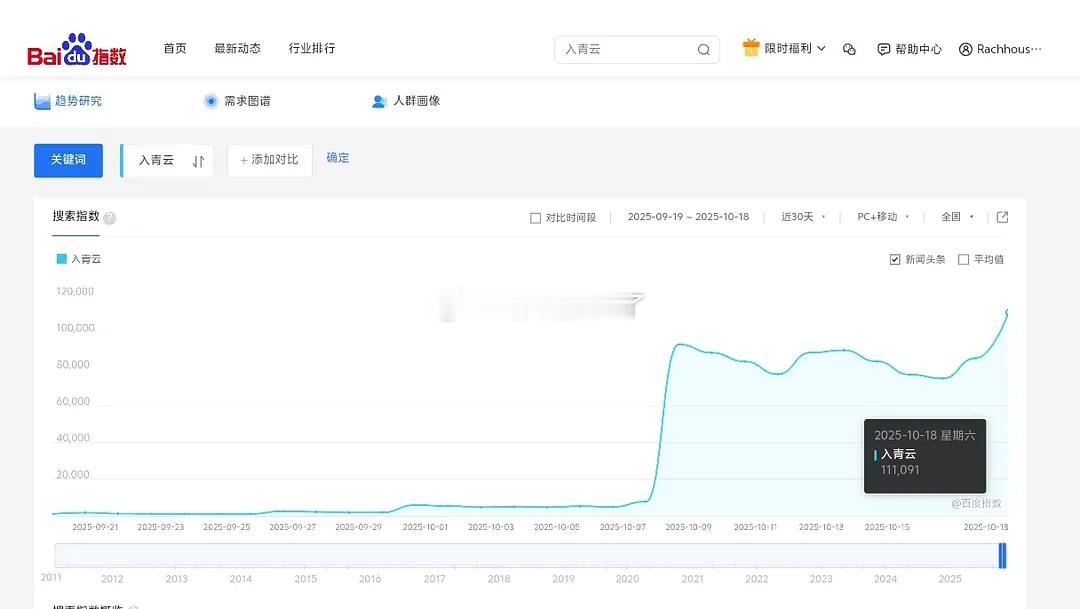Open the date range 2025-09-19 picker
This screenshot has height=609, width=1080.
688,217
